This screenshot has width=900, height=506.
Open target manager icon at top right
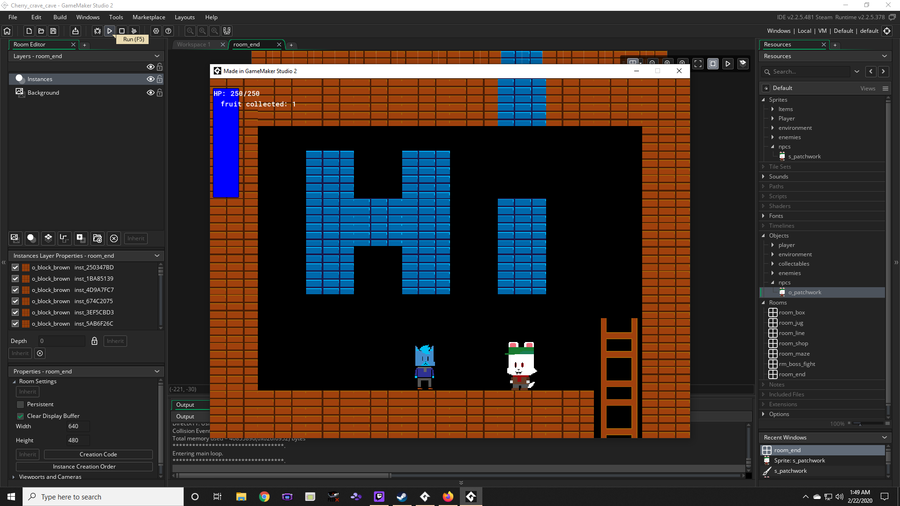click(x=887, y=31)
